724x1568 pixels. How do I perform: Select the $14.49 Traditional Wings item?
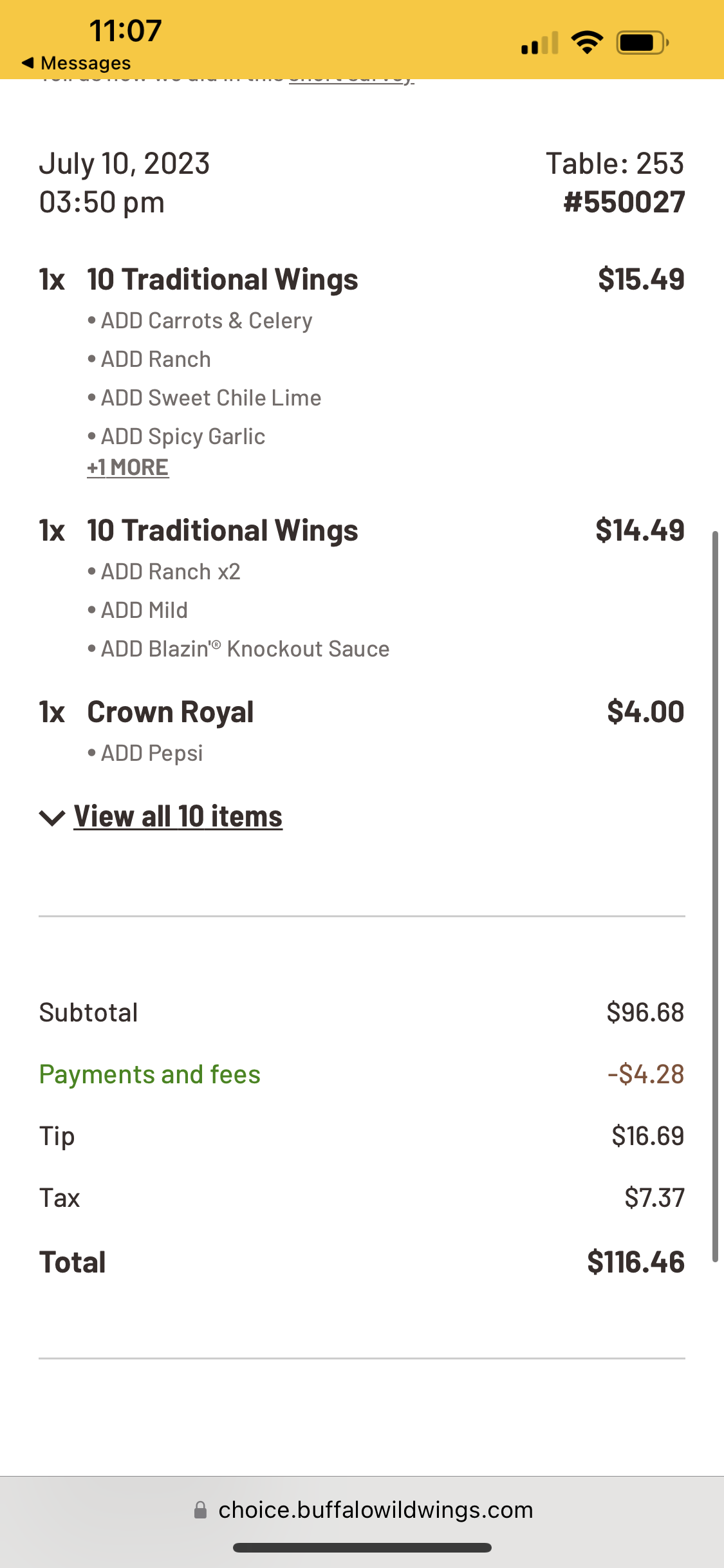pyautogui.click(x=223, y=530)
